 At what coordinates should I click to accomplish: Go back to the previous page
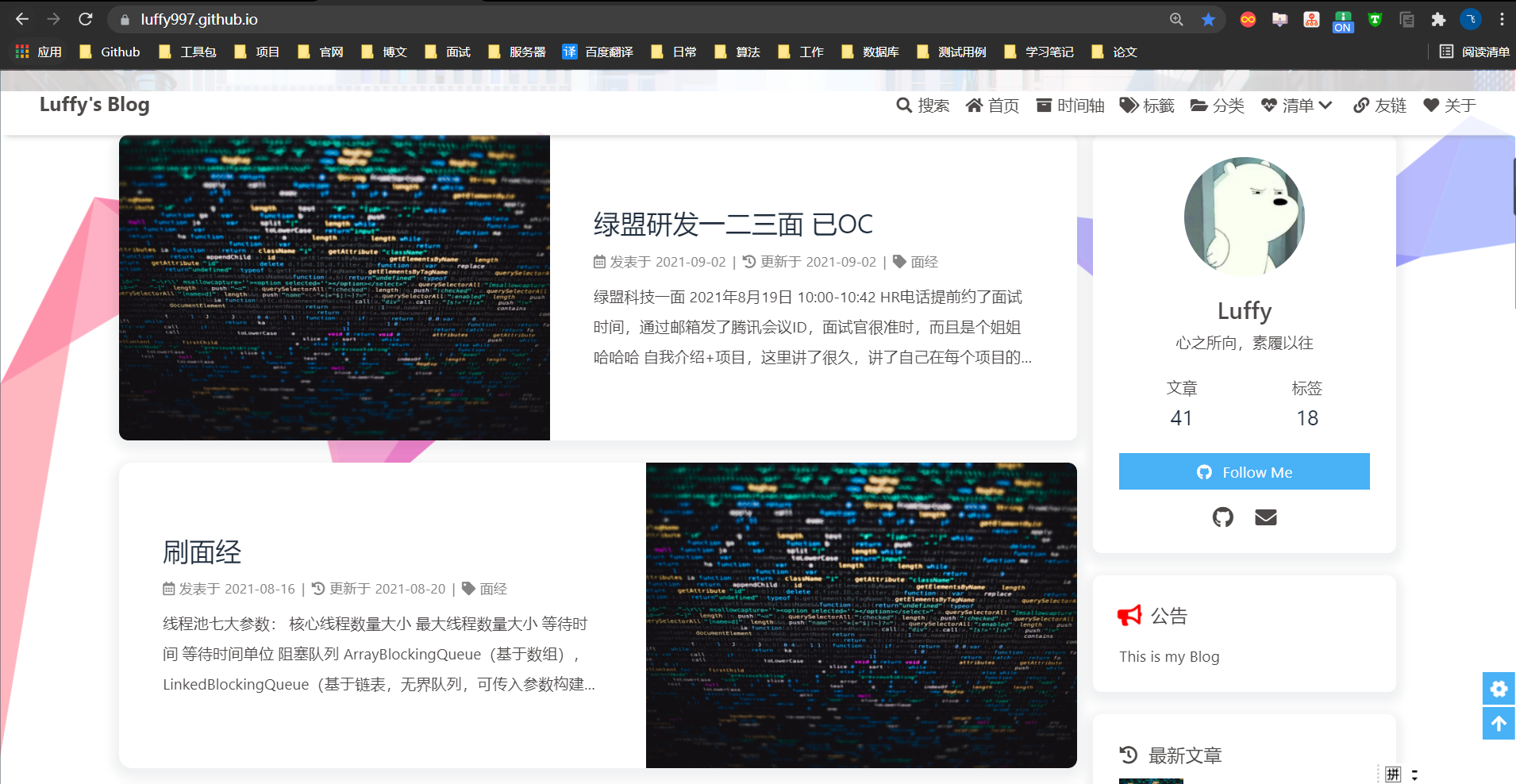point(22,19)
